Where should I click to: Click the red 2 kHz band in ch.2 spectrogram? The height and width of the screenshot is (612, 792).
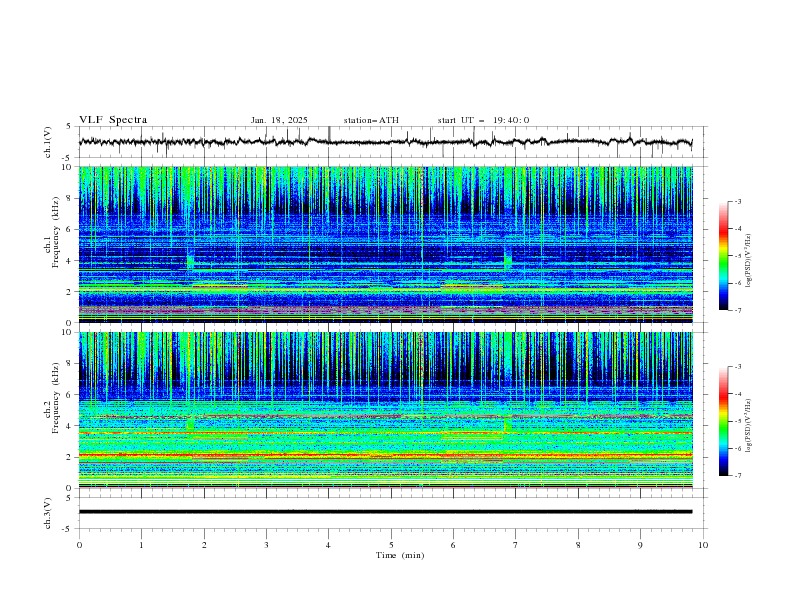(x=385, y=455)
